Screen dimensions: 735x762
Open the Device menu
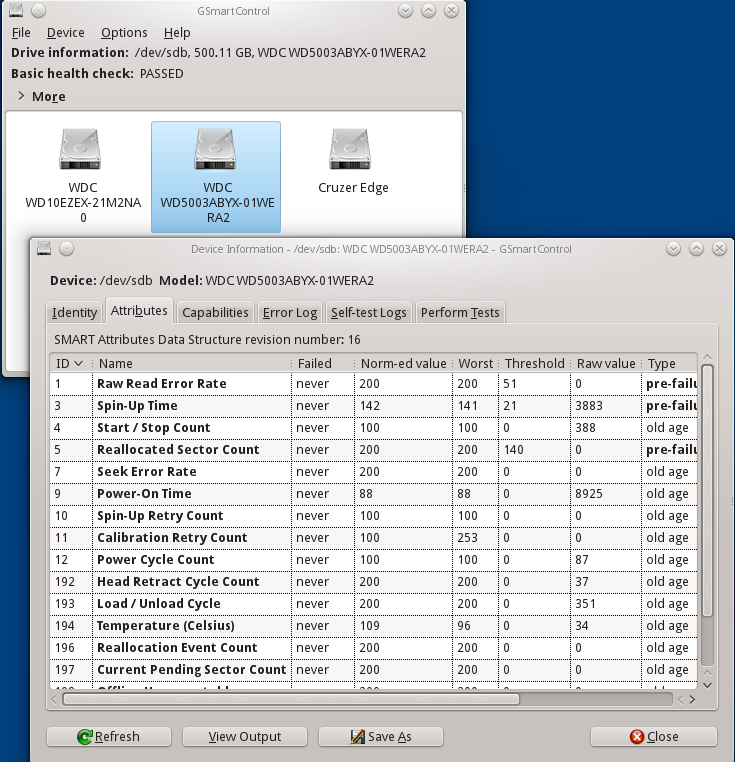click(x=66, y=33)
